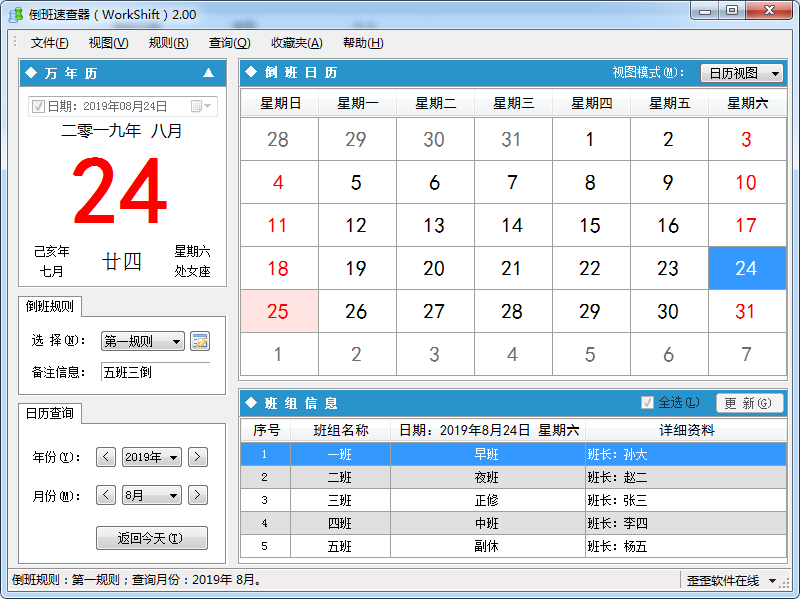The height and width of the screenshot is (599, 800).
Task: Click the 序号 column header
Action: [266, 430]
